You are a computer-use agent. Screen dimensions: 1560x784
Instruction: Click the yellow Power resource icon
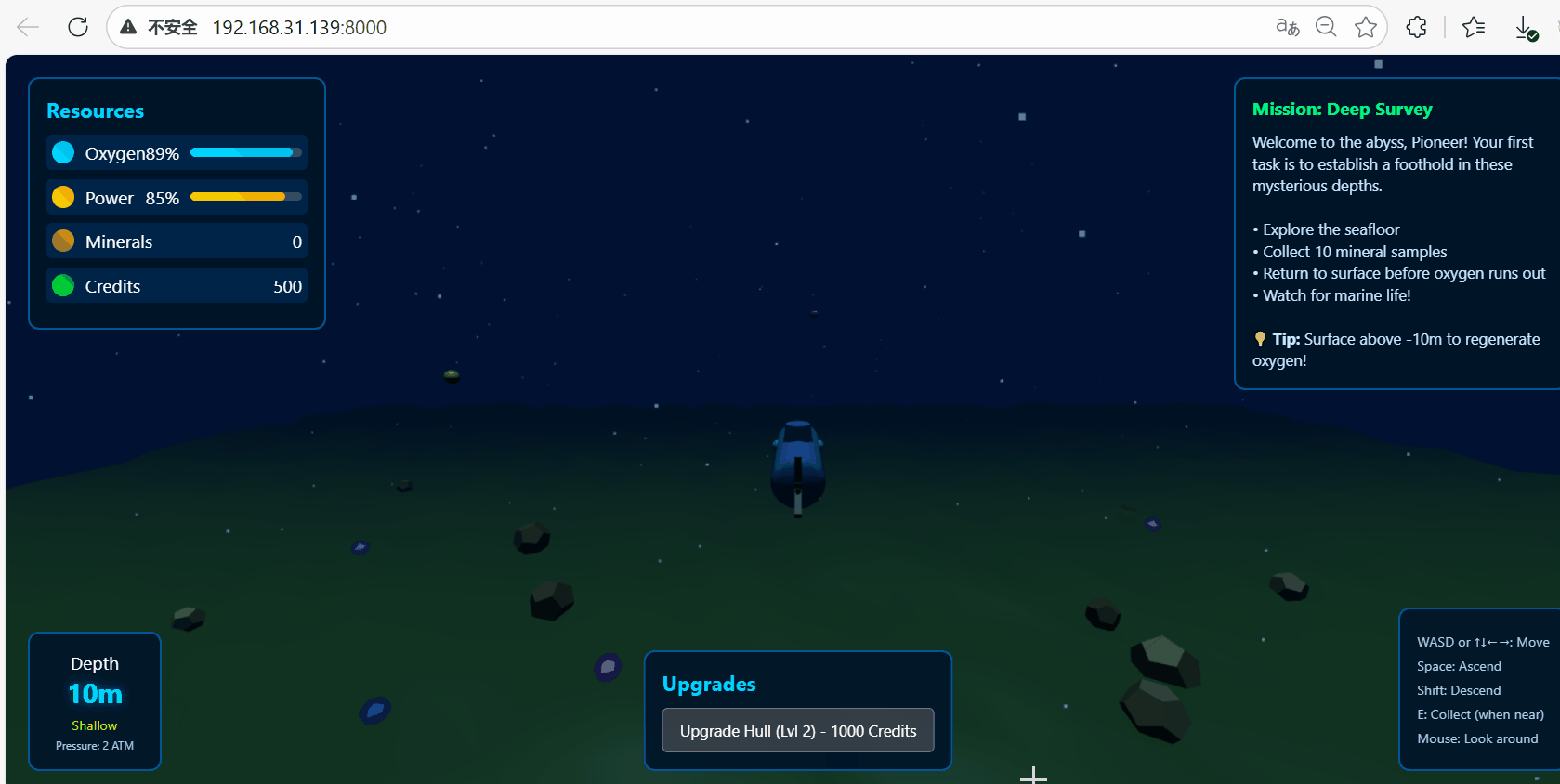point(63,197)
